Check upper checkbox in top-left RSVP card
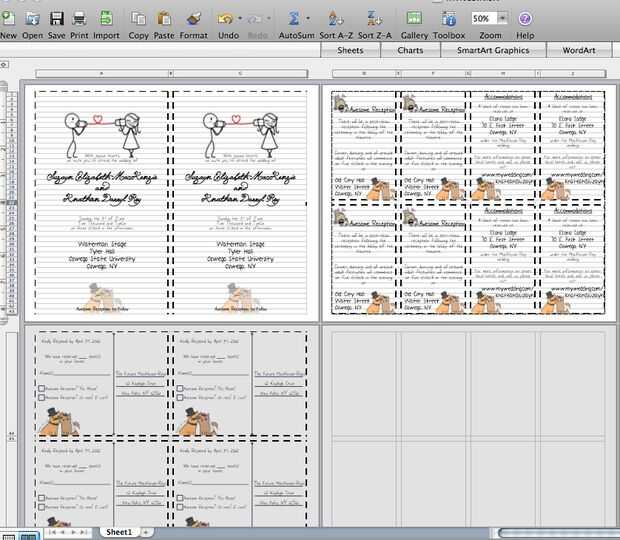The width and height of the screenshot is (620, 540). tap(42, 388)
